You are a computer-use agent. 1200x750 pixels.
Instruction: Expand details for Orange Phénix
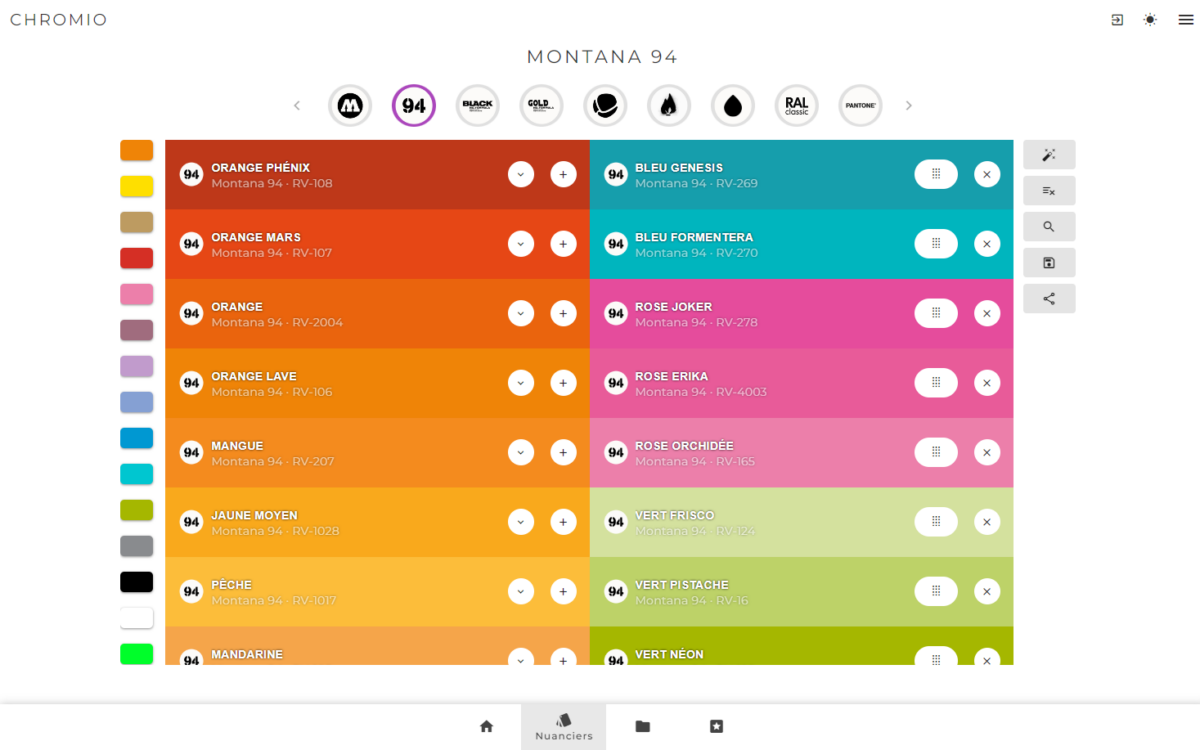[x=521, y=174]
